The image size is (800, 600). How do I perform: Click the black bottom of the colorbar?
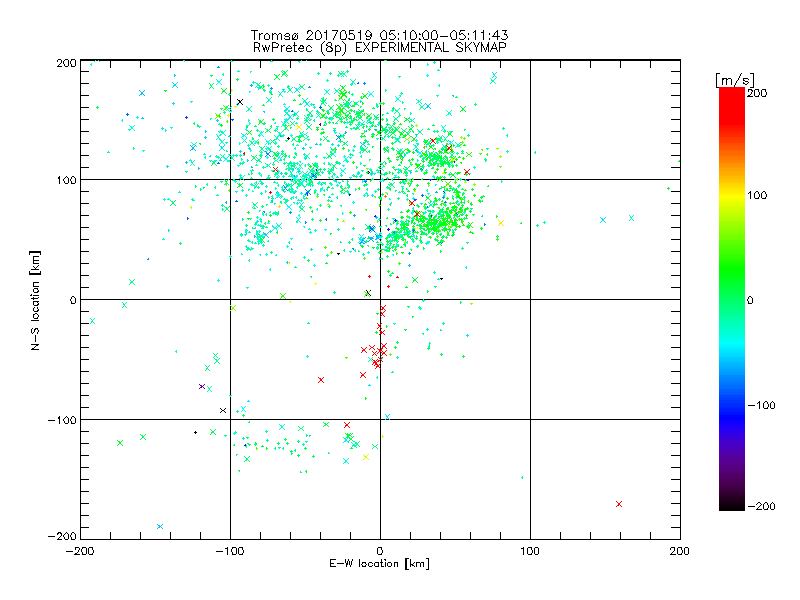pos(732,504)
